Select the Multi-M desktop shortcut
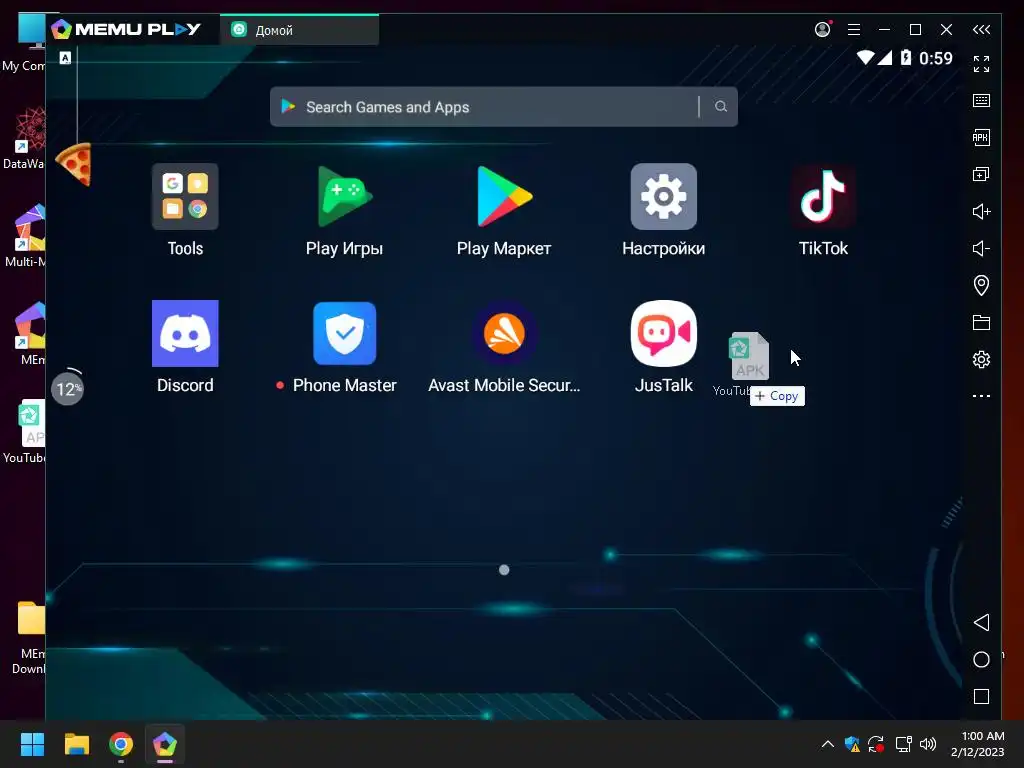The image size is (1024, 768). 24,235
